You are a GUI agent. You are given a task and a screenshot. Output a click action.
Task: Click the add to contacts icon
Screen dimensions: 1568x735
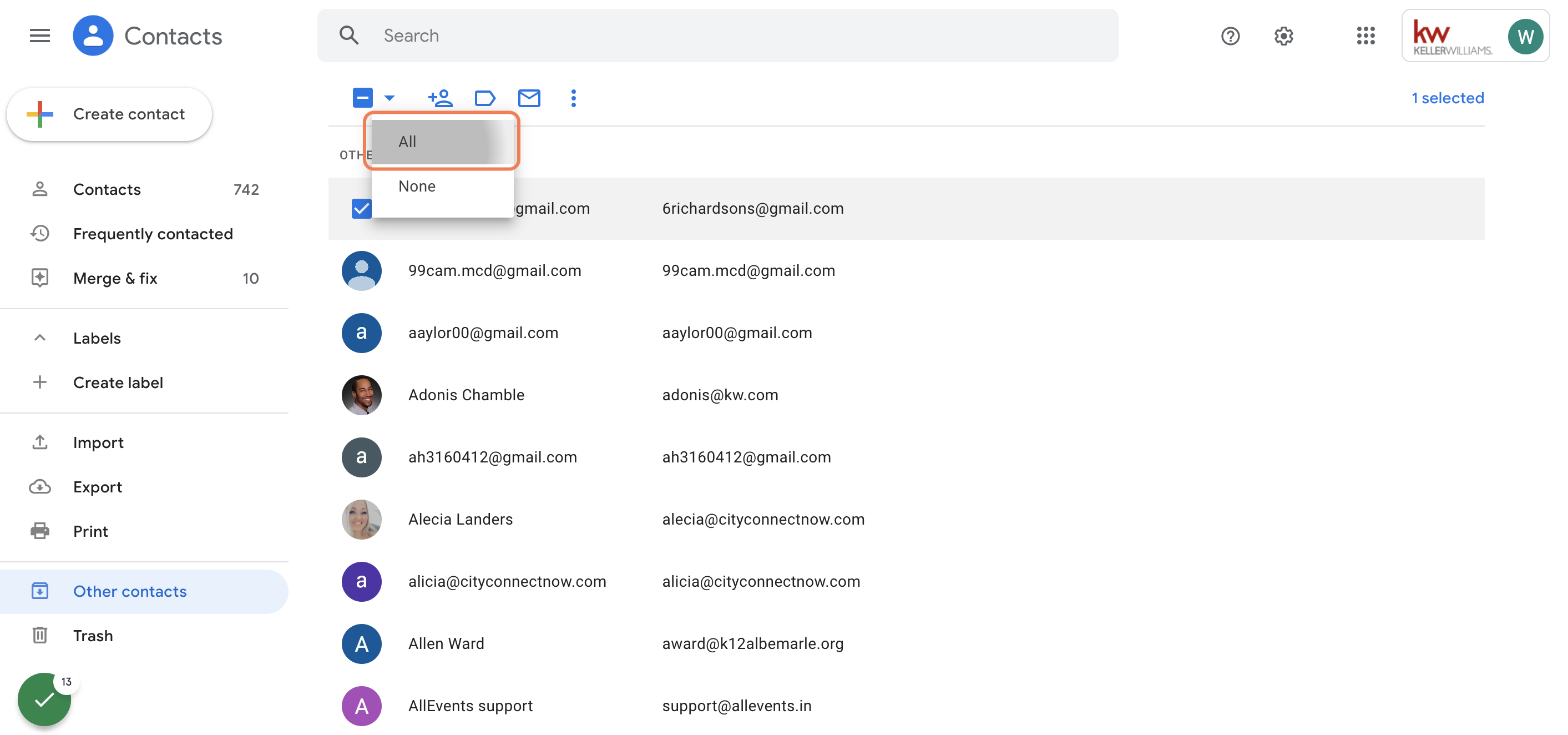tap(439, 98)
